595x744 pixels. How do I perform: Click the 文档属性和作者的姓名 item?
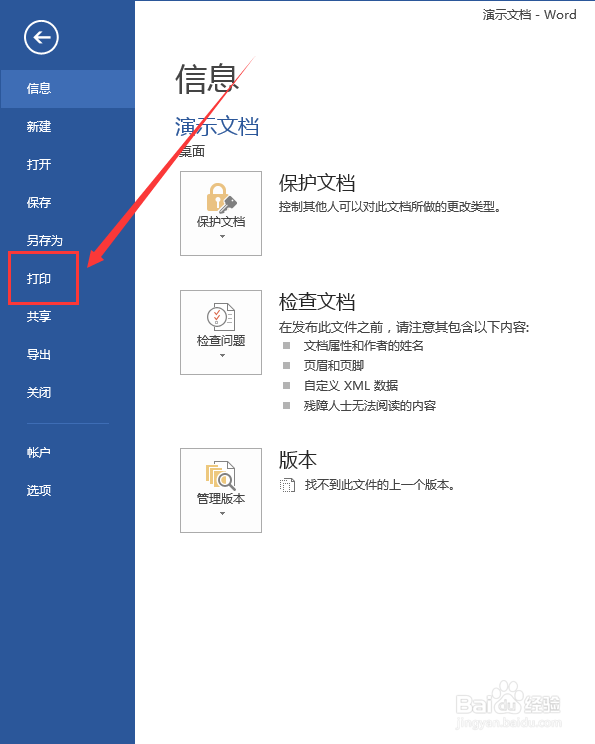click(x=363, y=346)
